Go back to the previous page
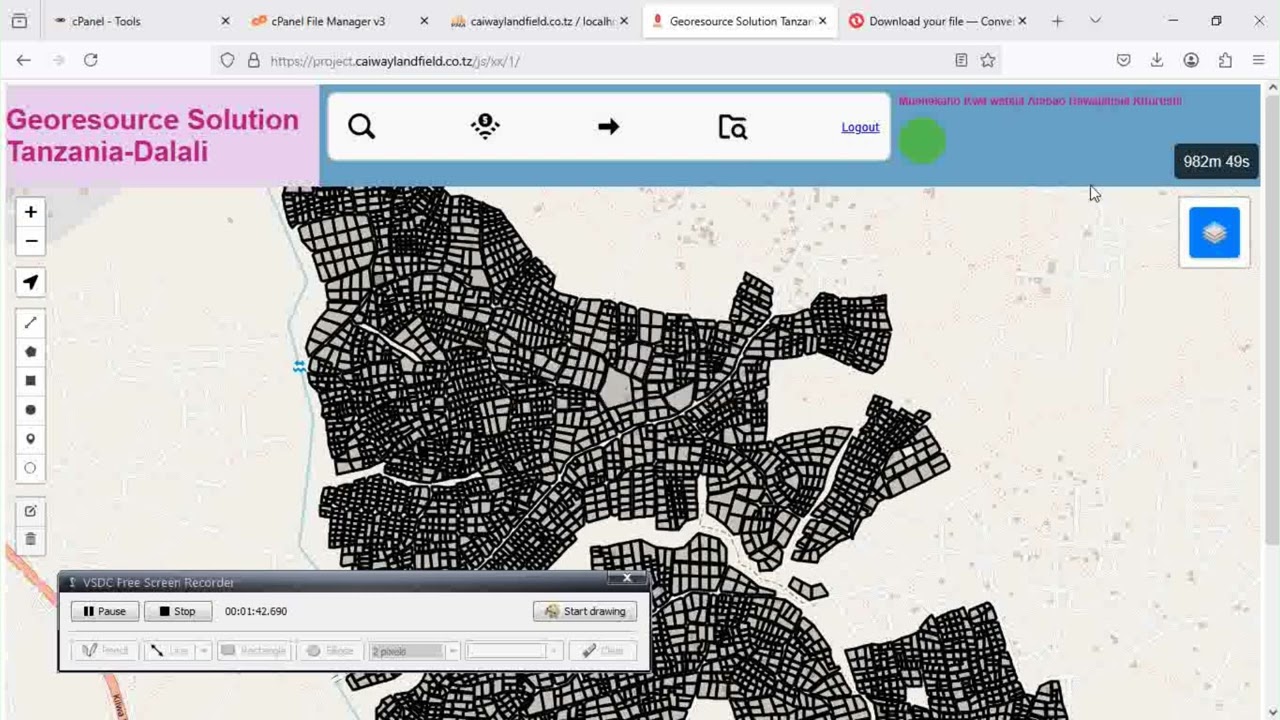Viewport: 1280px width, 720px height. [23, 60]
